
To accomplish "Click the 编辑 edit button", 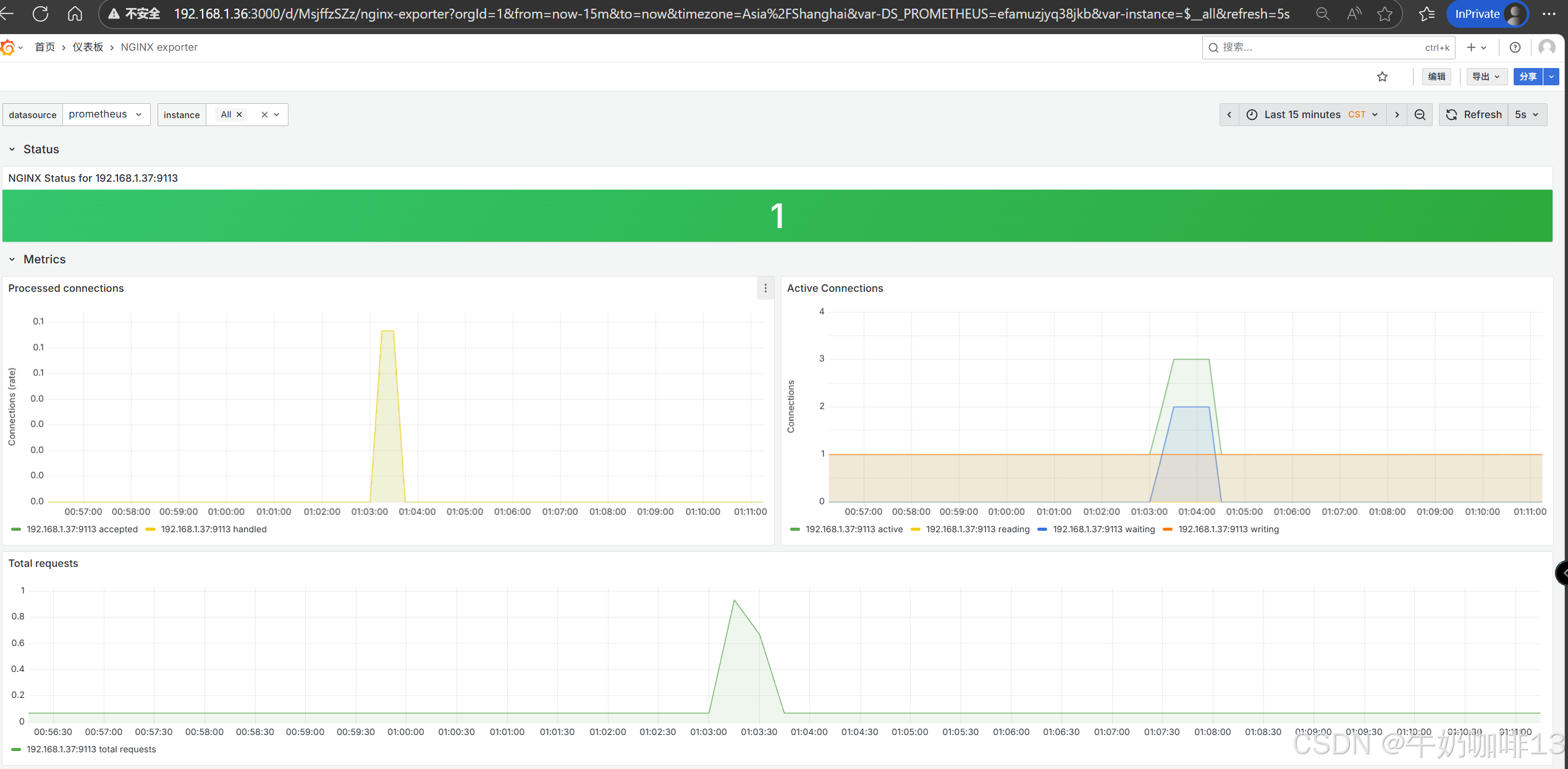I will (1436, 77).
